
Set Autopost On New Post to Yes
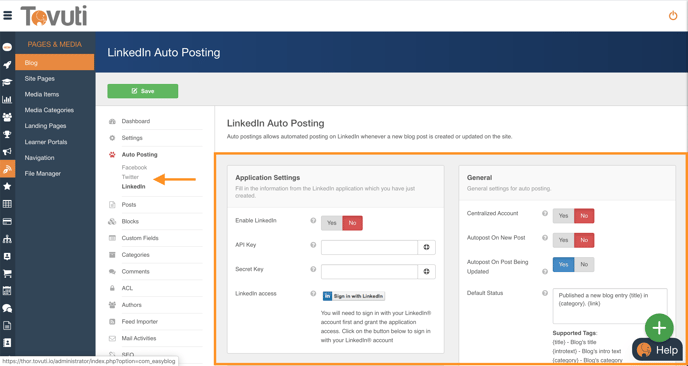click(563, 240)
